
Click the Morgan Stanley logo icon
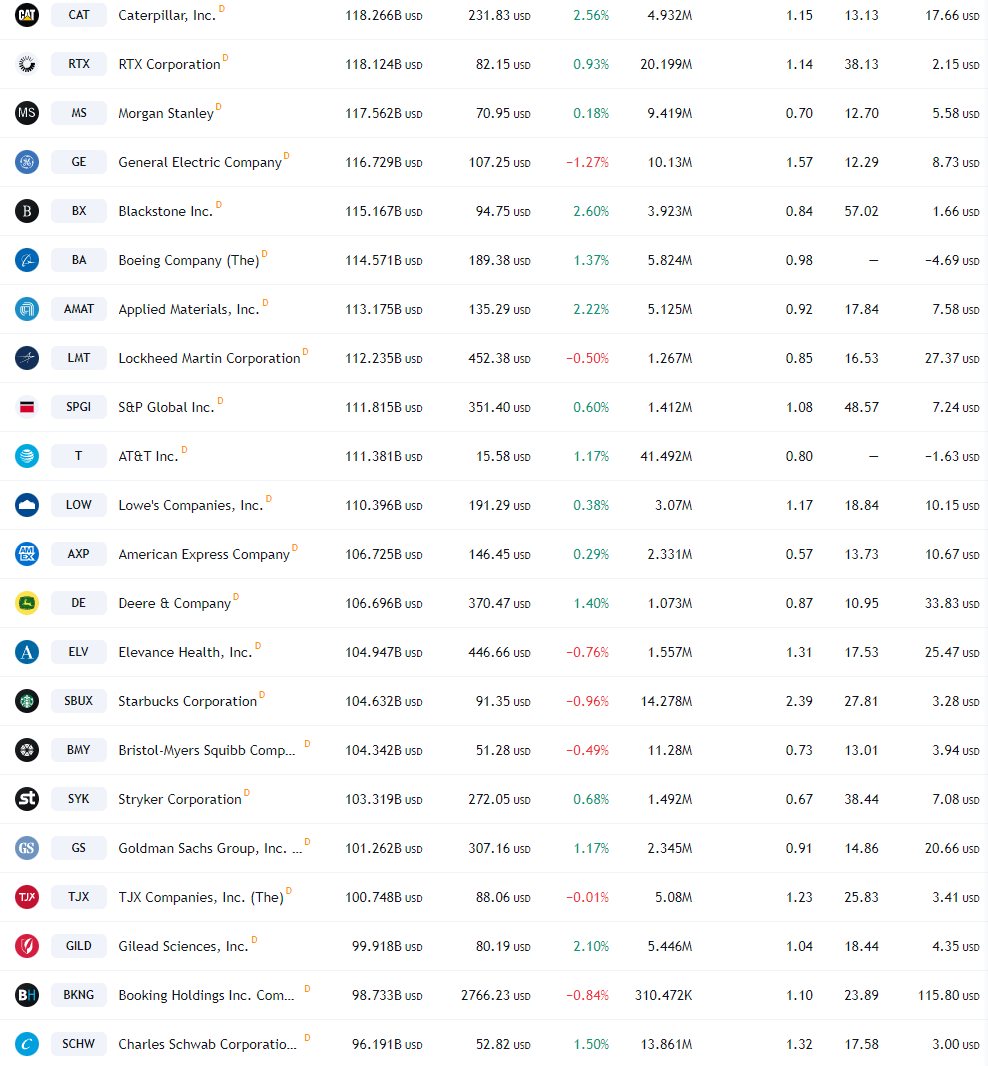[27, 113]
